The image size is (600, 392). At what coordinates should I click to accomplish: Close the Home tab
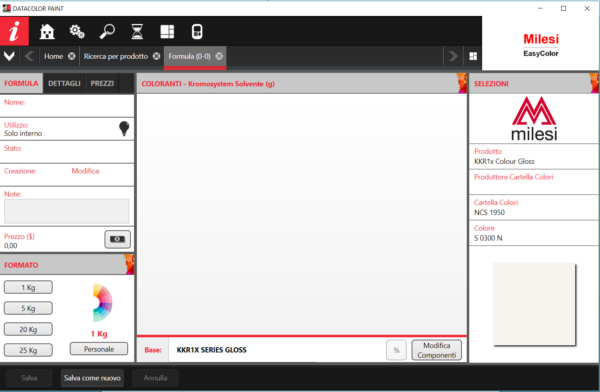click(x=72, y=56)
